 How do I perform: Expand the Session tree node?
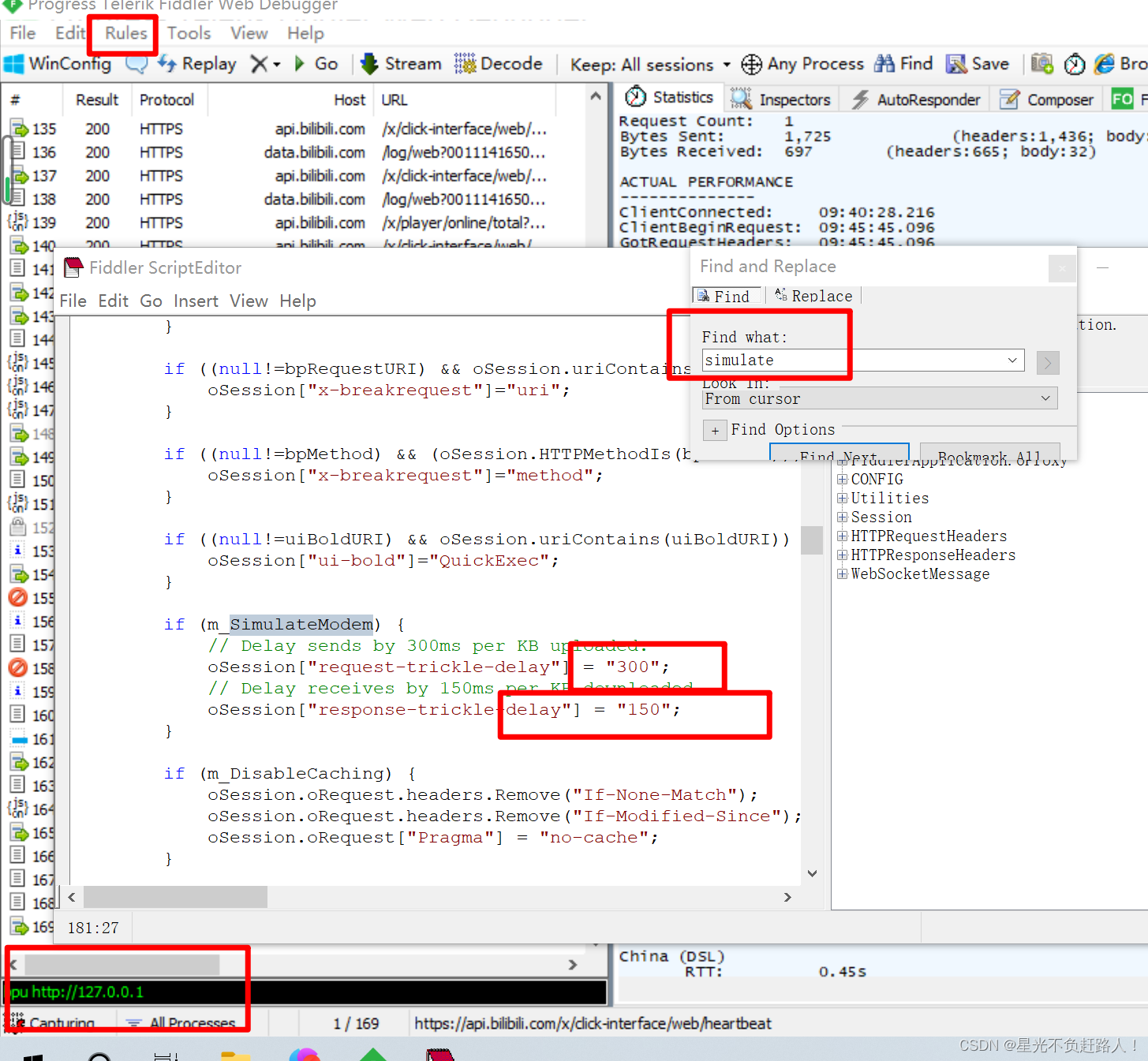(x=842, y=517)
